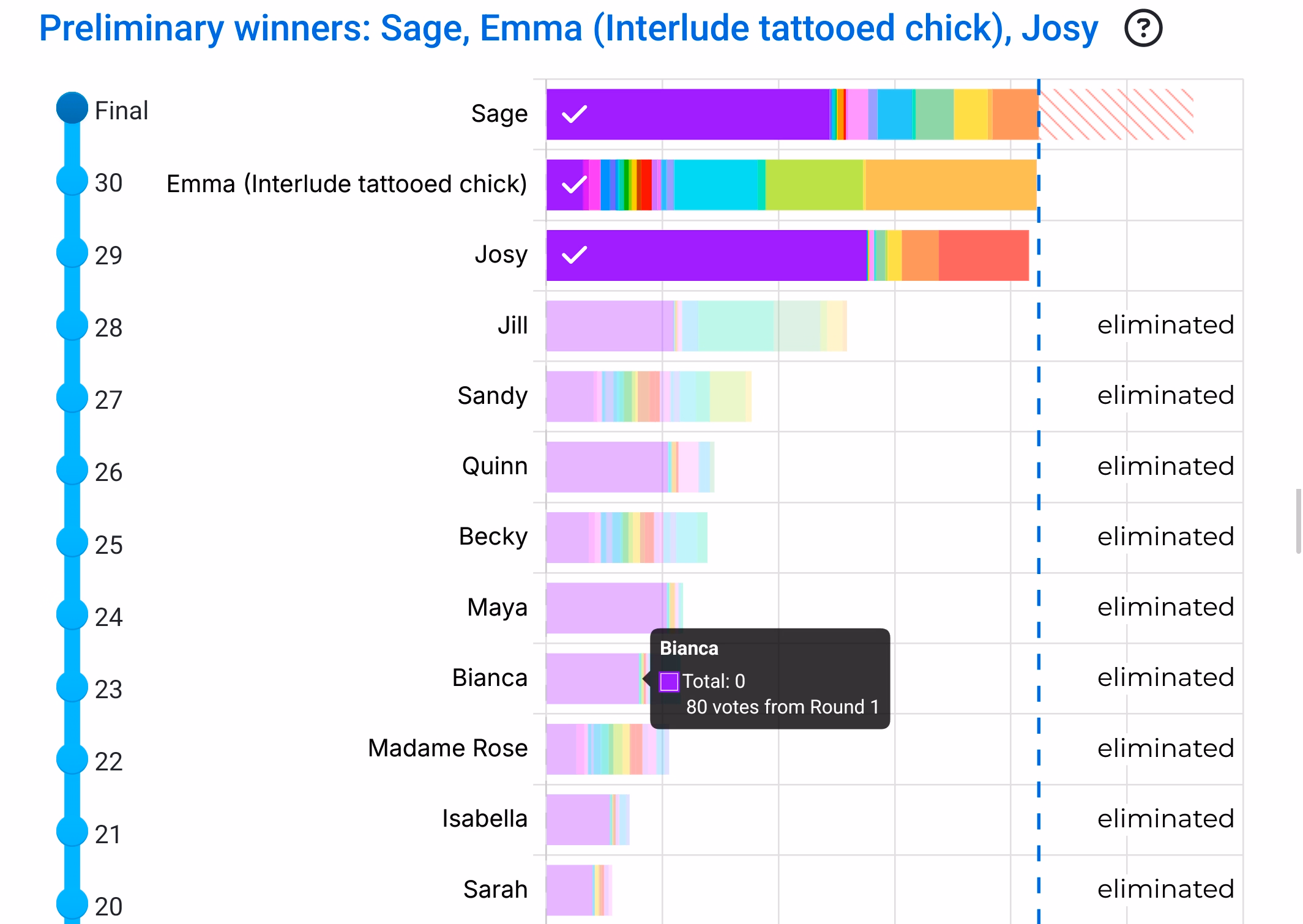
Task: Click the cyan segment of Emma's bar
Action: click(715, 185)
